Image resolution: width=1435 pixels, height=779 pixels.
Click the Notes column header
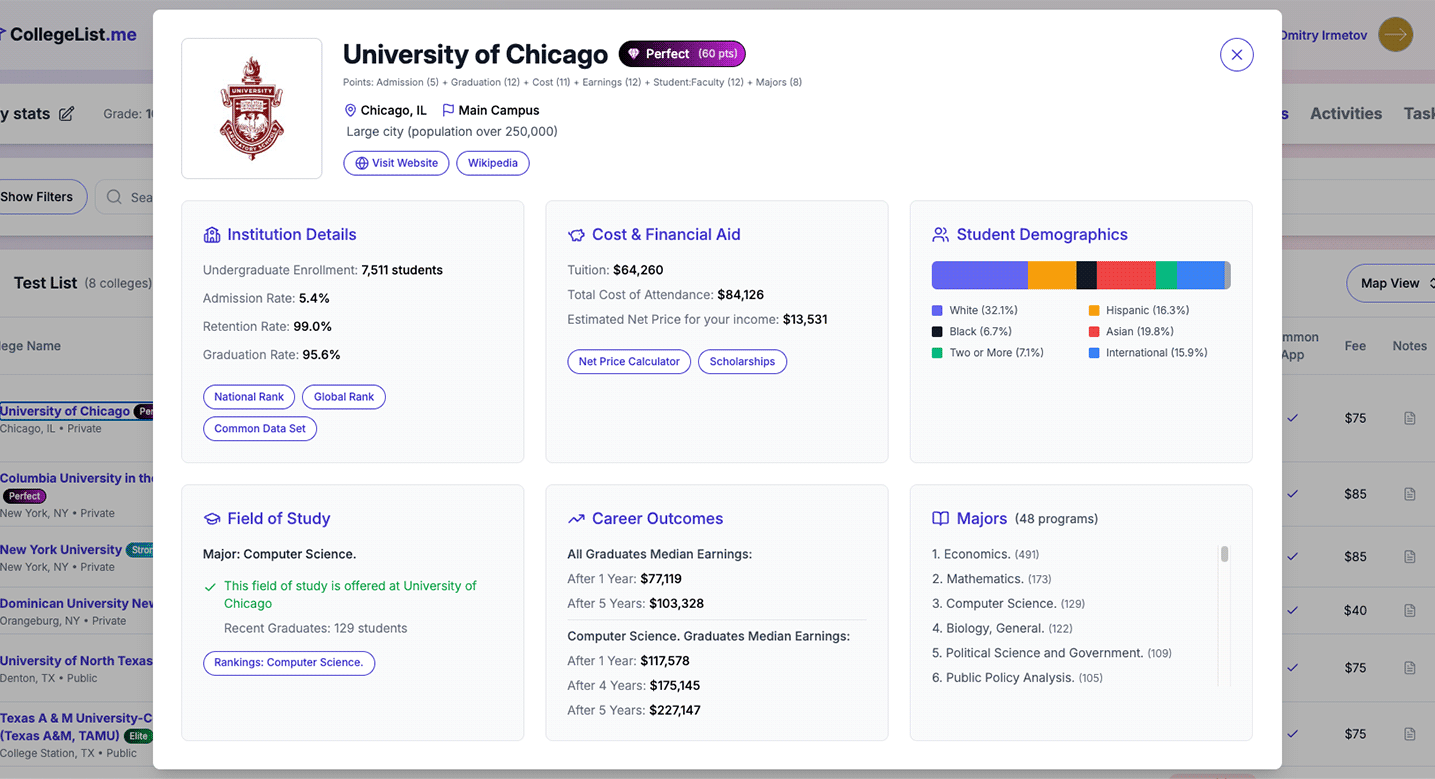coord(1410,346)
